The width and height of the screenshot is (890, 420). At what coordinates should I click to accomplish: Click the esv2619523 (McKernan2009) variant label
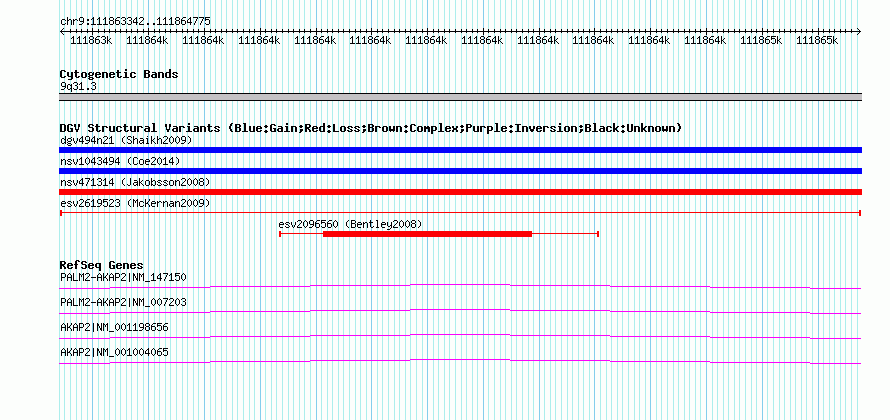[135, 203]
